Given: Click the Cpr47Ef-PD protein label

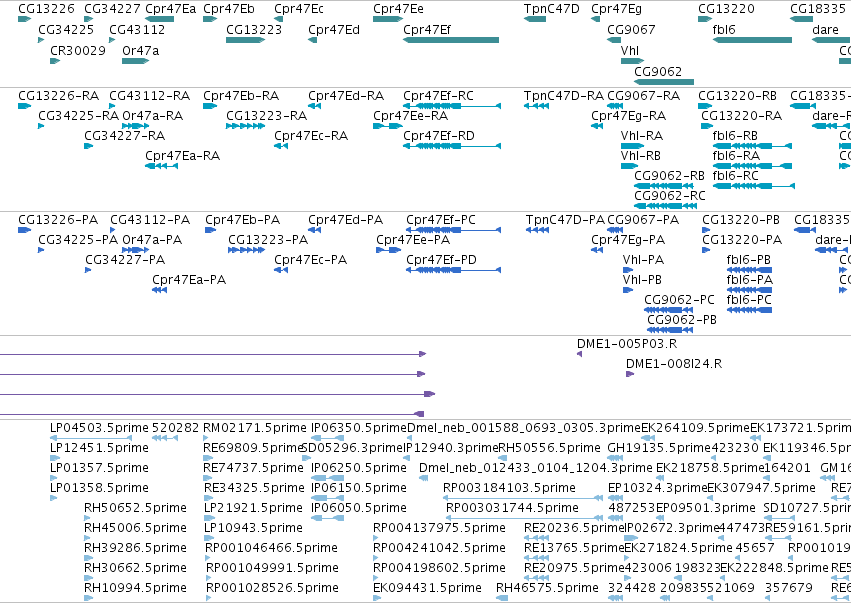Looking at the screenshot, I should [x=441, y=260].
